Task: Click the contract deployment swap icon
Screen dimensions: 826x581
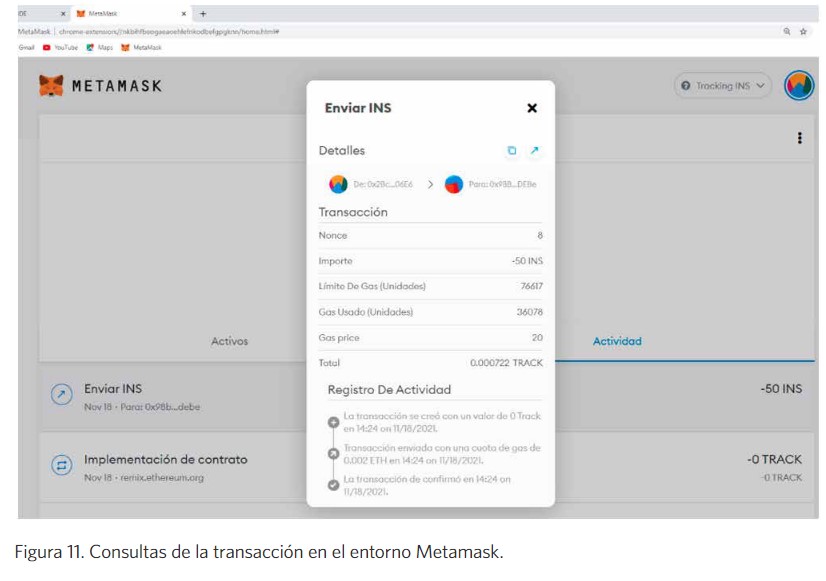Action: click(62, 465)
